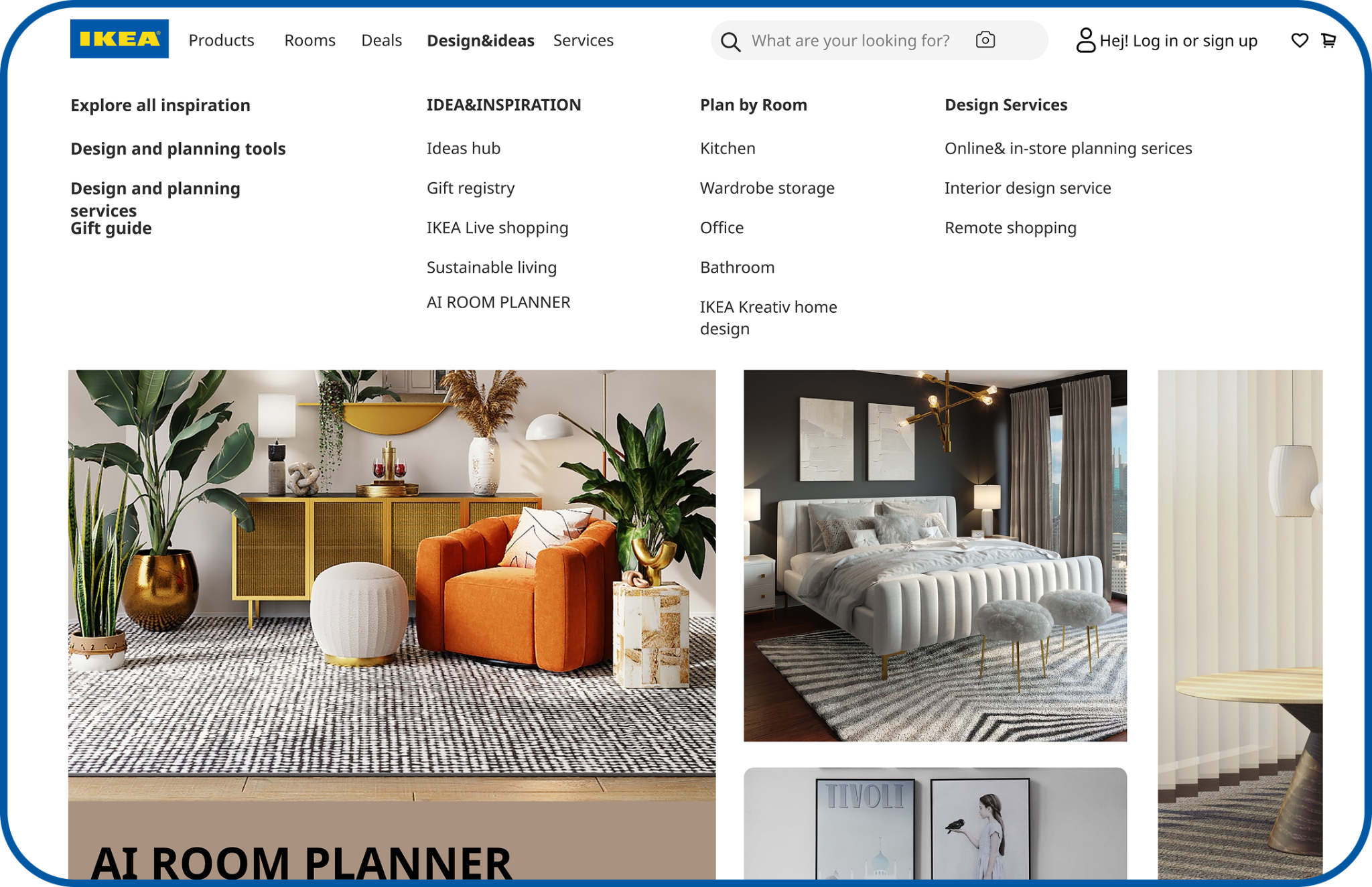The width and height of the screenshot is (1372, 887).
Task: Click the search magnifier icon
Action: click(x=730, y=42)
